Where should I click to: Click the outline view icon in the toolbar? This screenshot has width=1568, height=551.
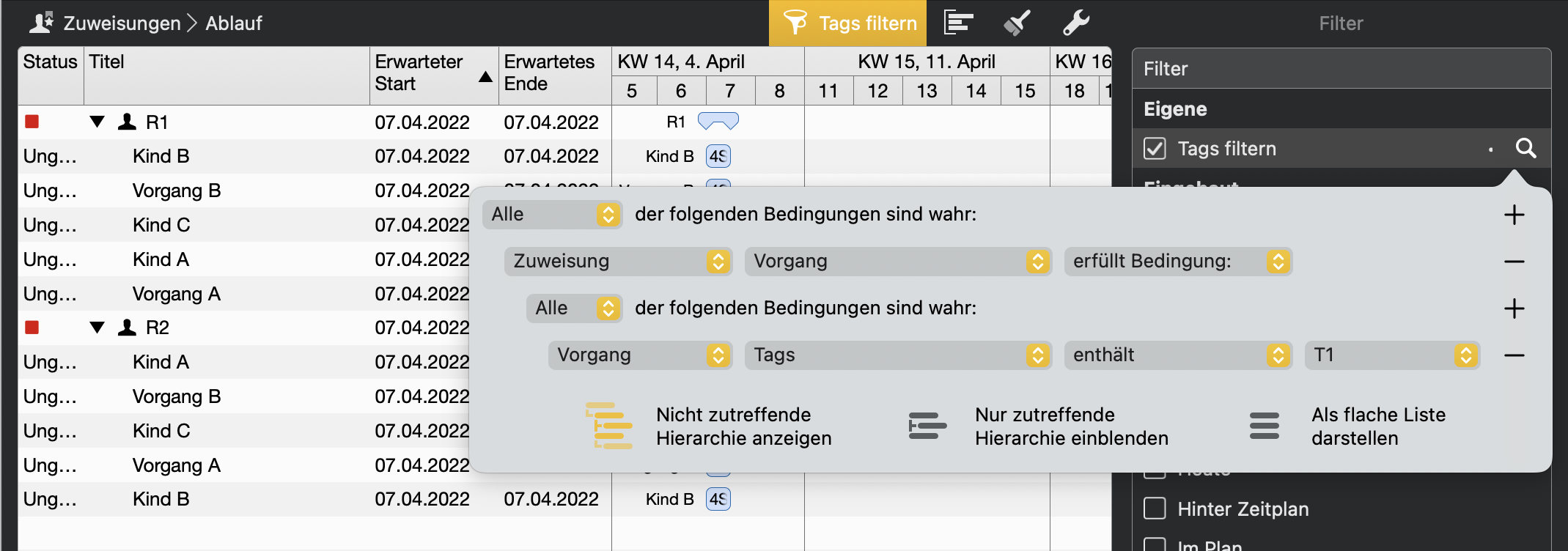(957, 23)
